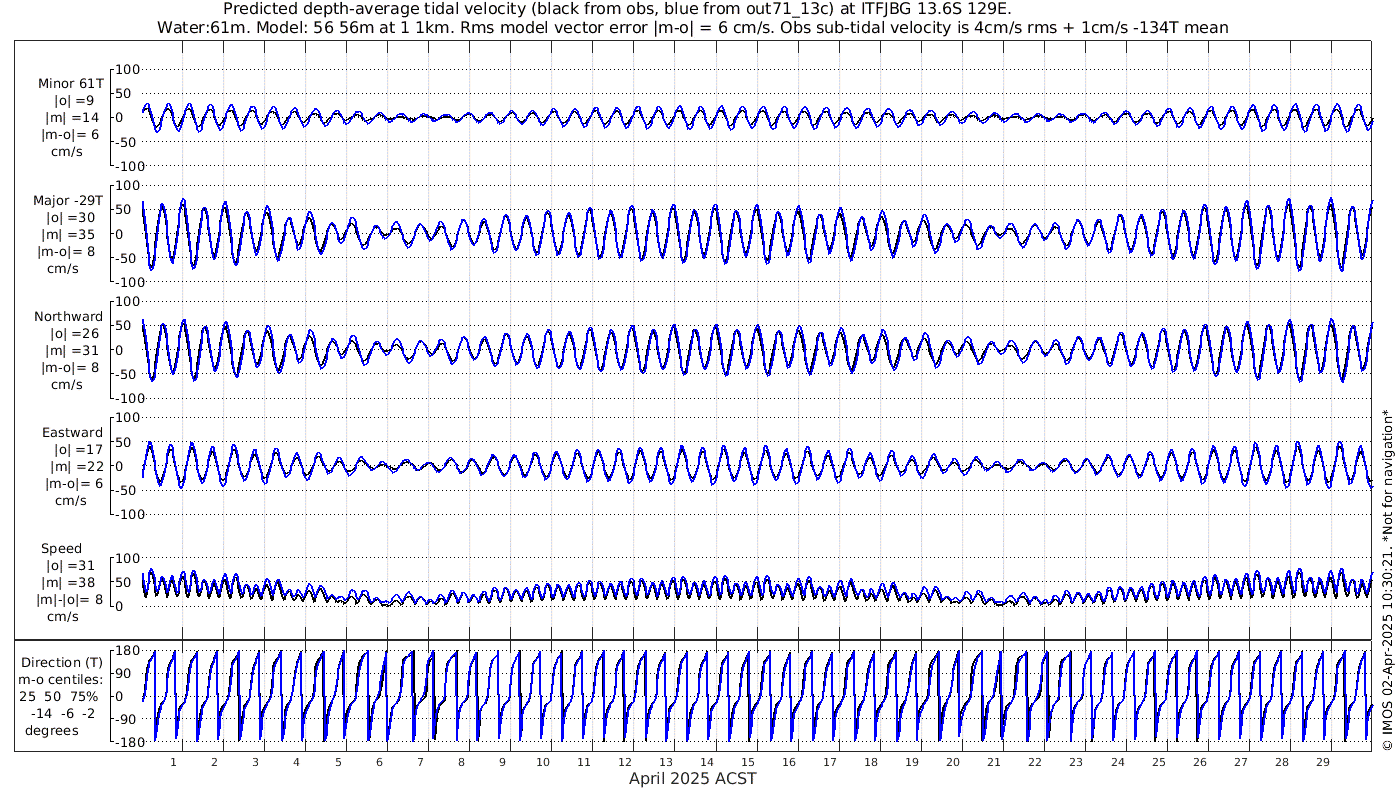The height and width of the screenshot is (800, 1400).
Task: Select "|m-o|= 6" in the Minor panel
Action: (70, 135)
